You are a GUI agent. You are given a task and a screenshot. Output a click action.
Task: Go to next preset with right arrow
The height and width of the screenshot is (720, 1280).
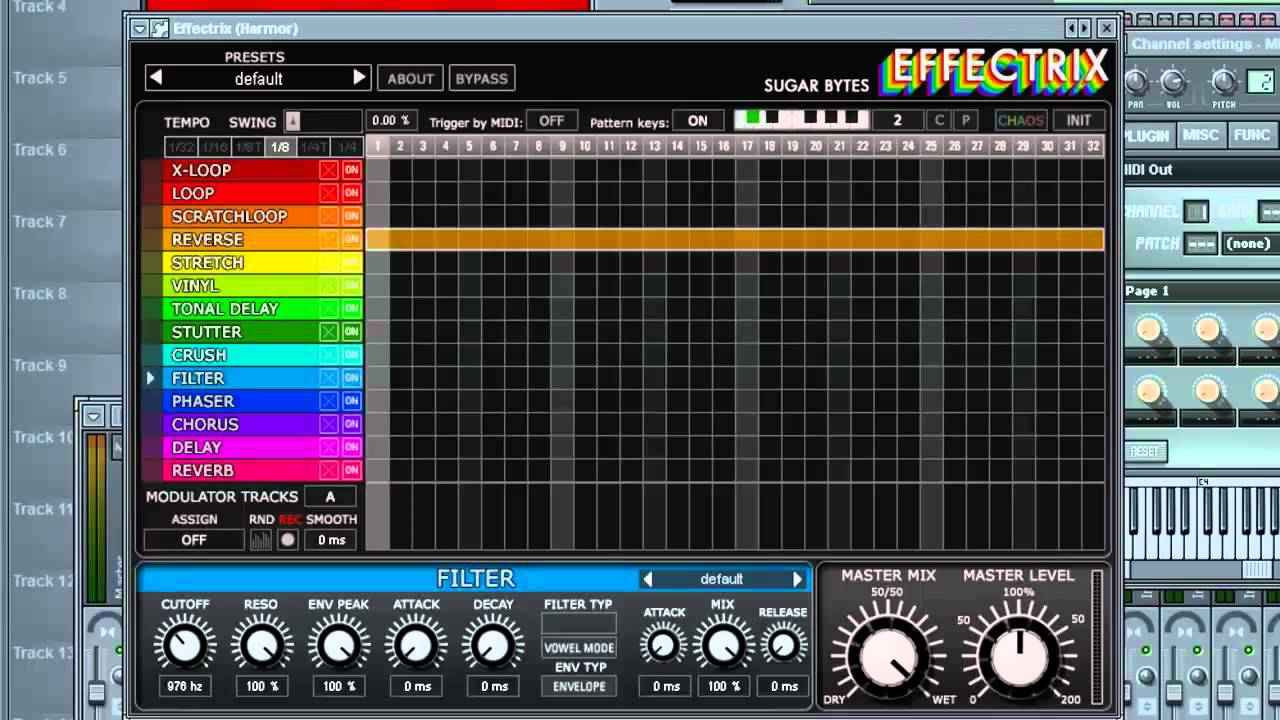(x=360, y=78)
